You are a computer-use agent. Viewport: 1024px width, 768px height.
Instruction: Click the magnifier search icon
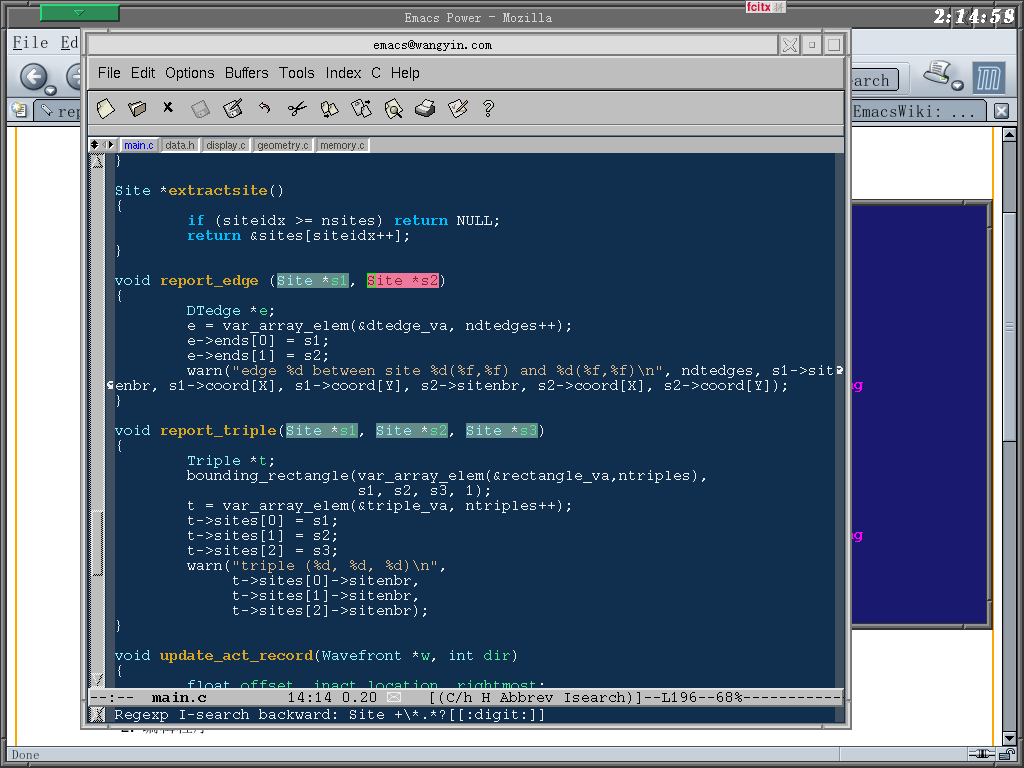coord(393,108)
